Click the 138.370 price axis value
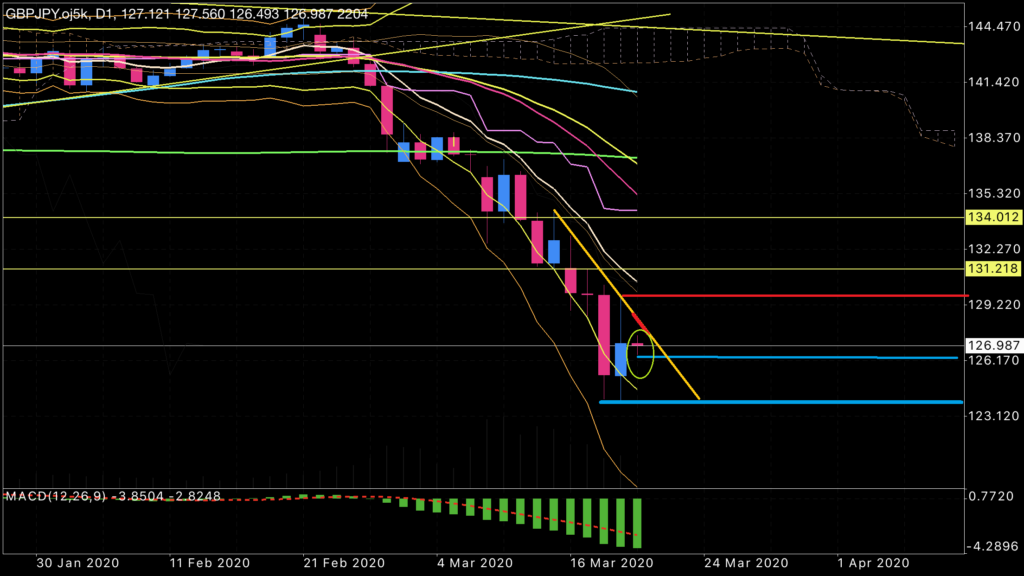The width and height of the screenshot is (1024, 576). point(993,138)
